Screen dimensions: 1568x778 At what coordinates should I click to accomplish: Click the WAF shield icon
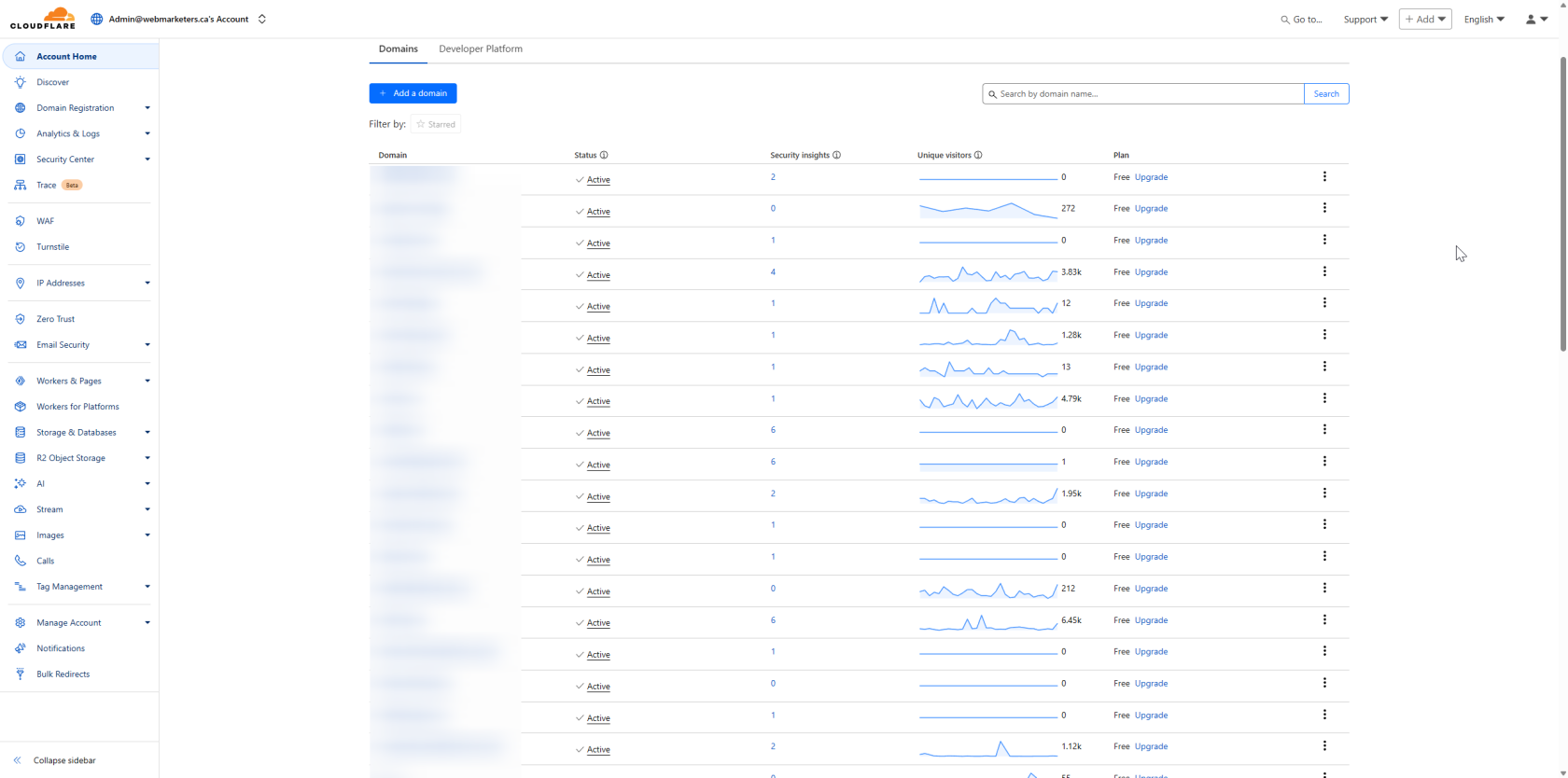click(21, 221)
